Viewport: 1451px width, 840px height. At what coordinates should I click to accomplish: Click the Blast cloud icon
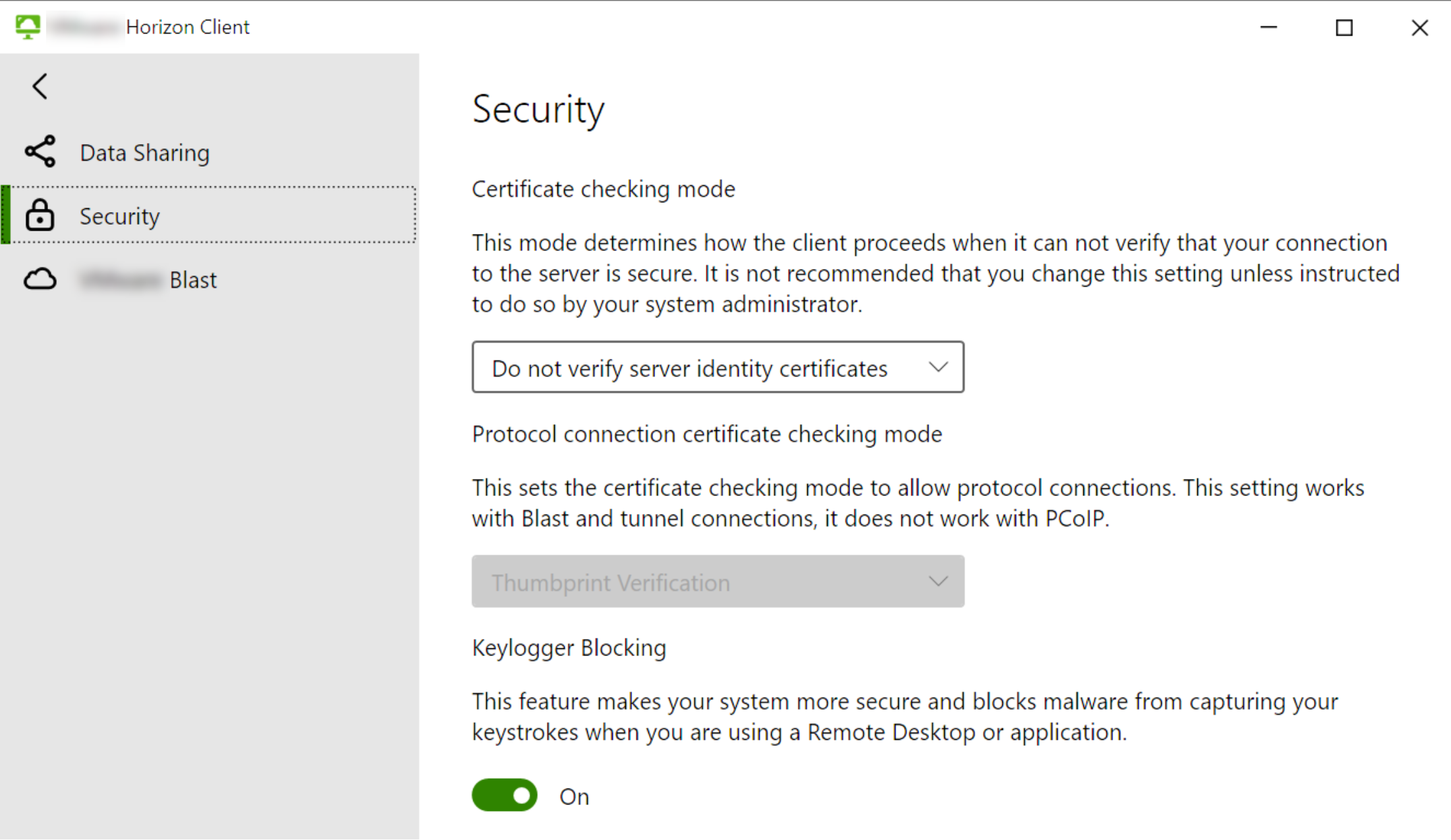coord(40,279)
